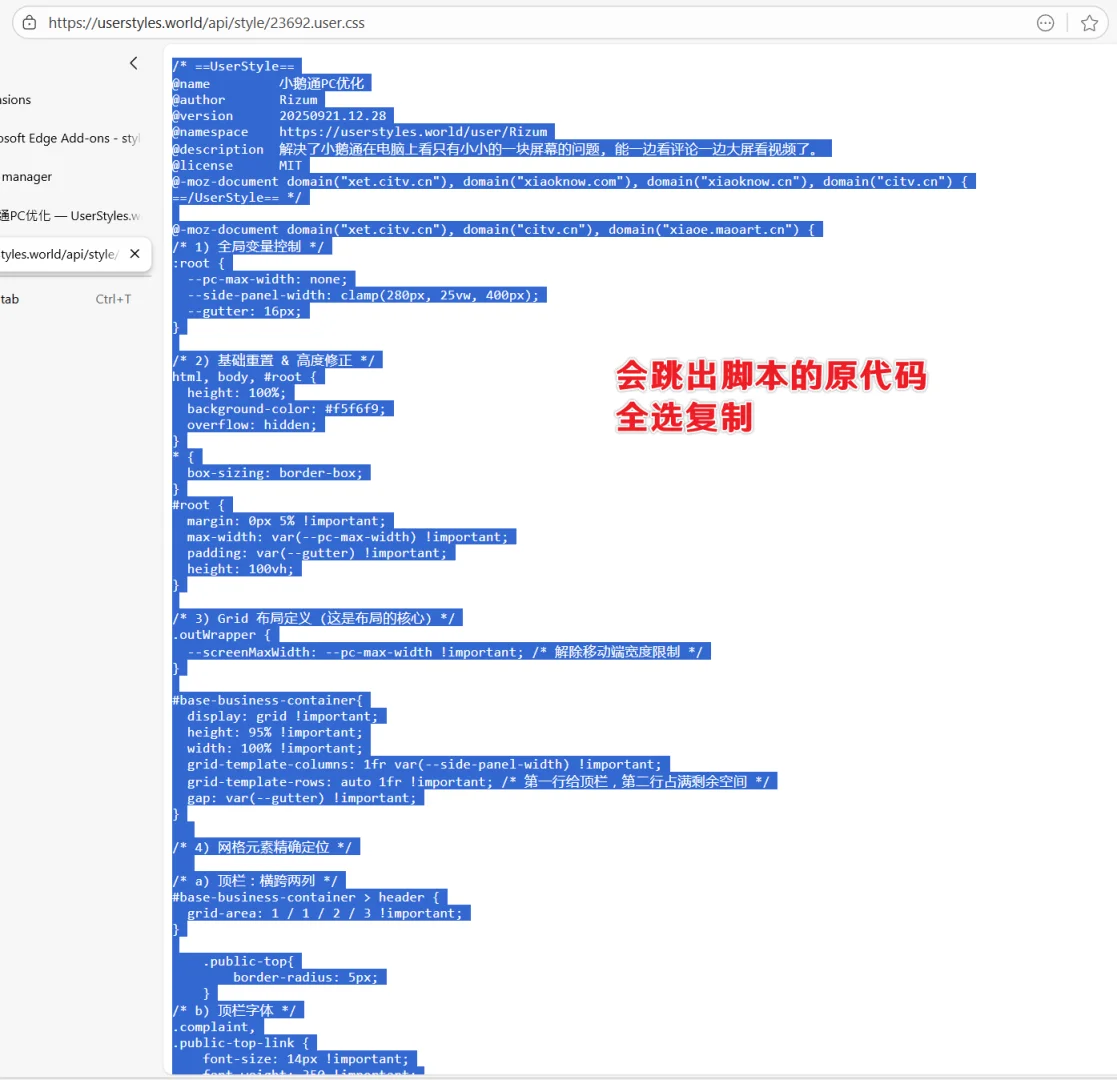Select the @version number 20250921.12.28

tap(335, 115)
